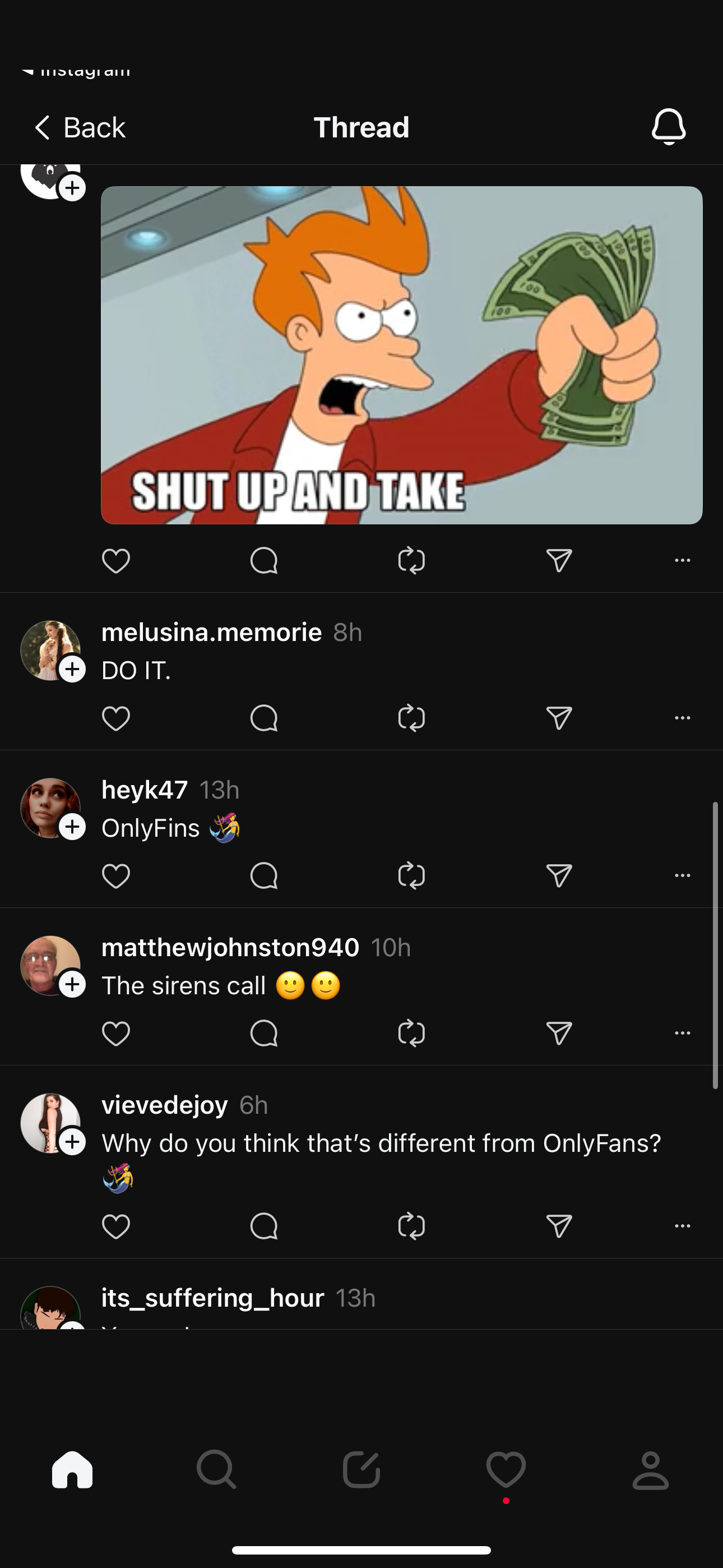
Task: Open the Shut Up And Take meme image
Action: tap(402, 355)
